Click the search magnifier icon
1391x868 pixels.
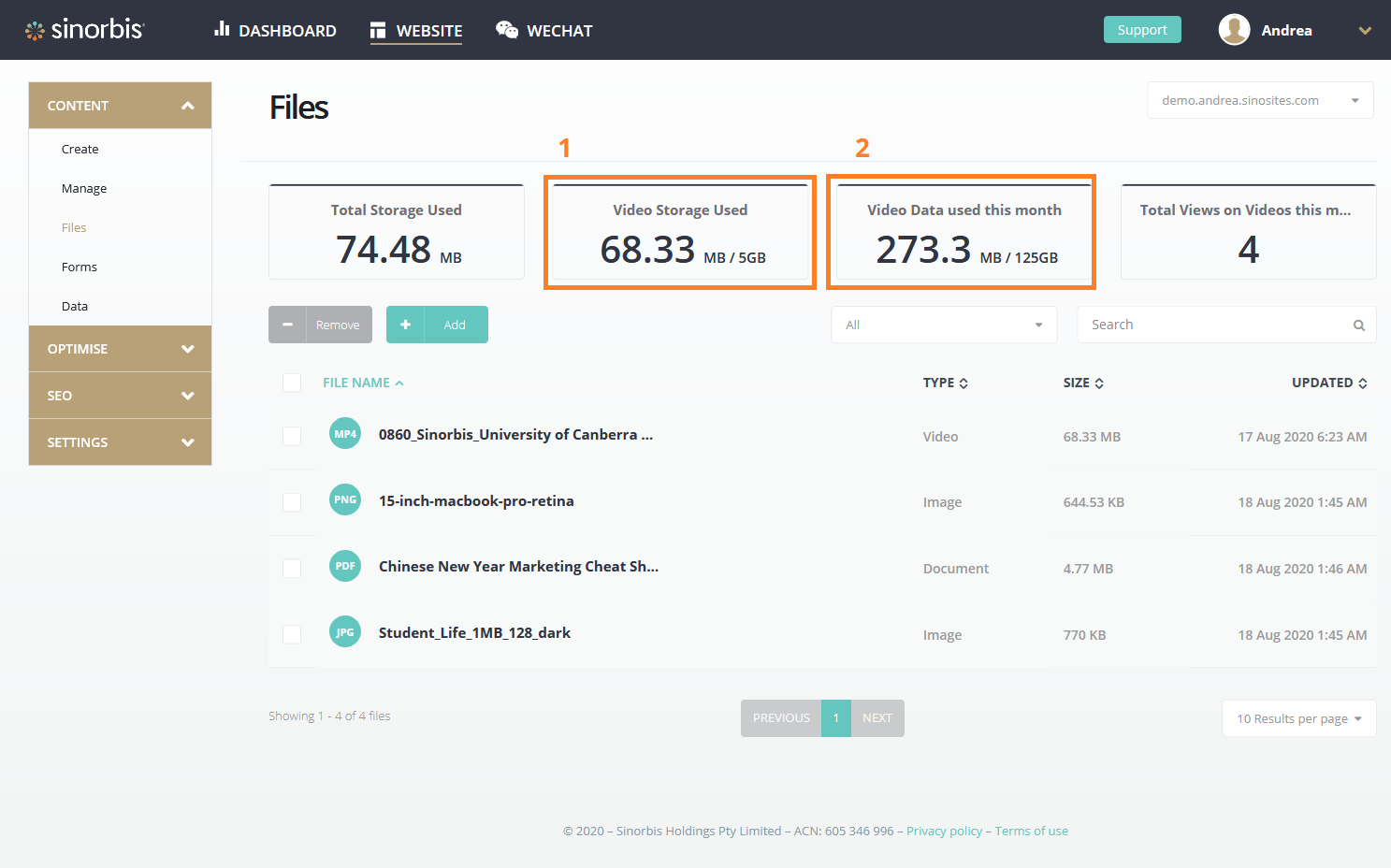(x=1358, y=325)
